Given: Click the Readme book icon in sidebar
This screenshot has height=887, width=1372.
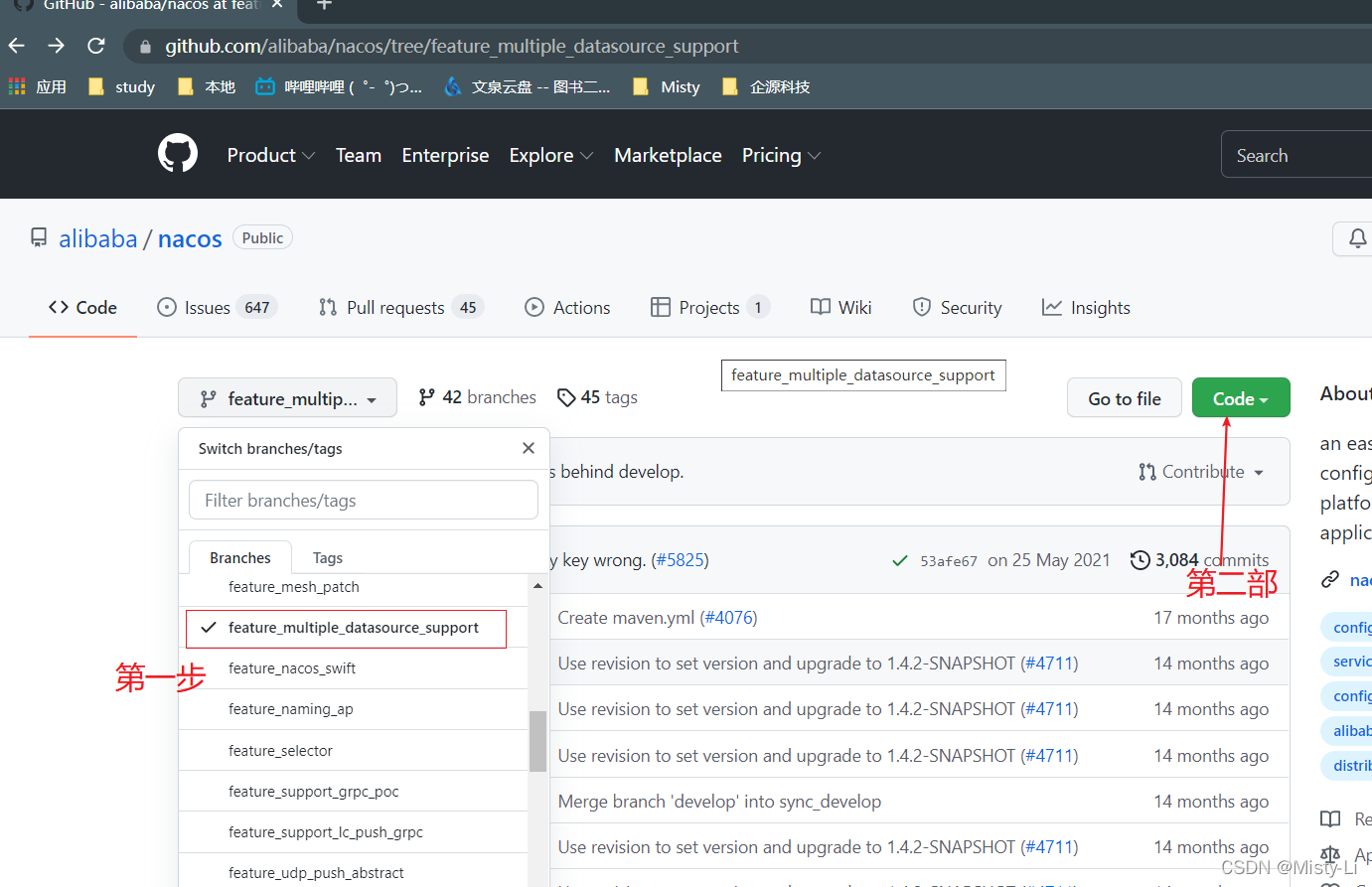Looking at the screenshot, I should pyautogui.click(x=1330, y=819).
